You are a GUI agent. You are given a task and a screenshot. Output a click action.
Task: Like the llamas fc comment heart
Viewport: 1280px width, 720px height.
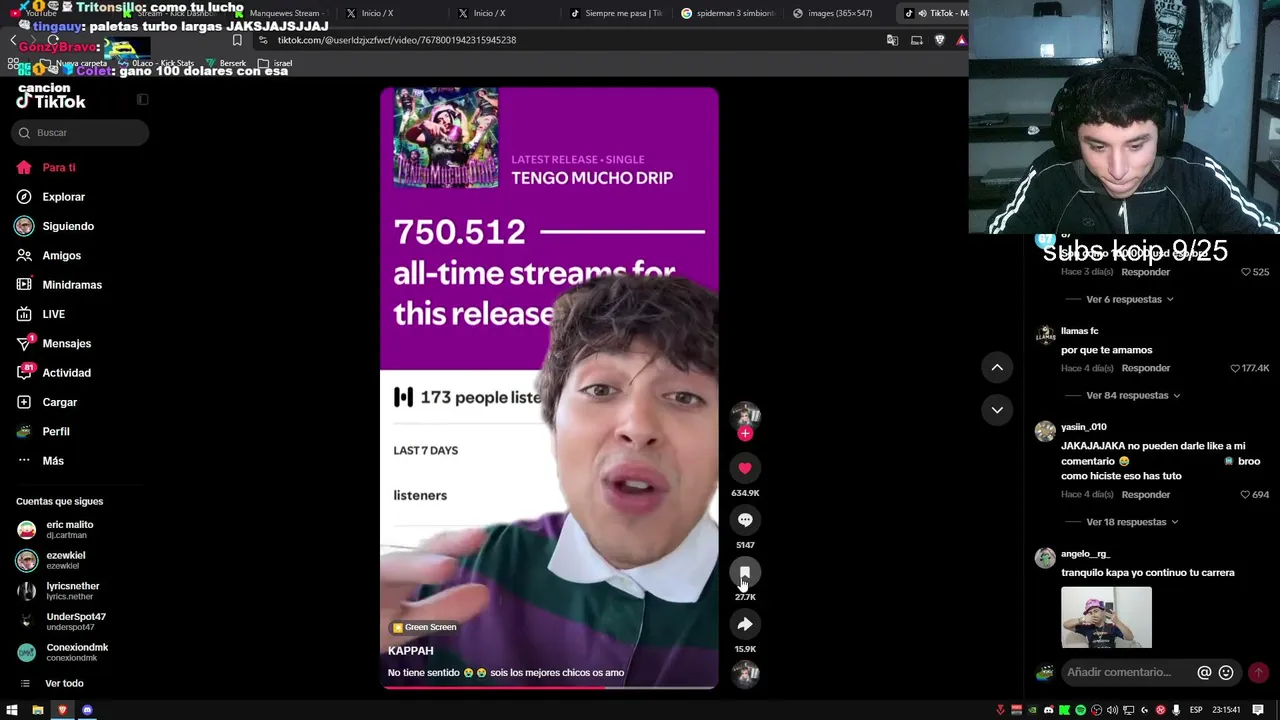coord(1235,368)
